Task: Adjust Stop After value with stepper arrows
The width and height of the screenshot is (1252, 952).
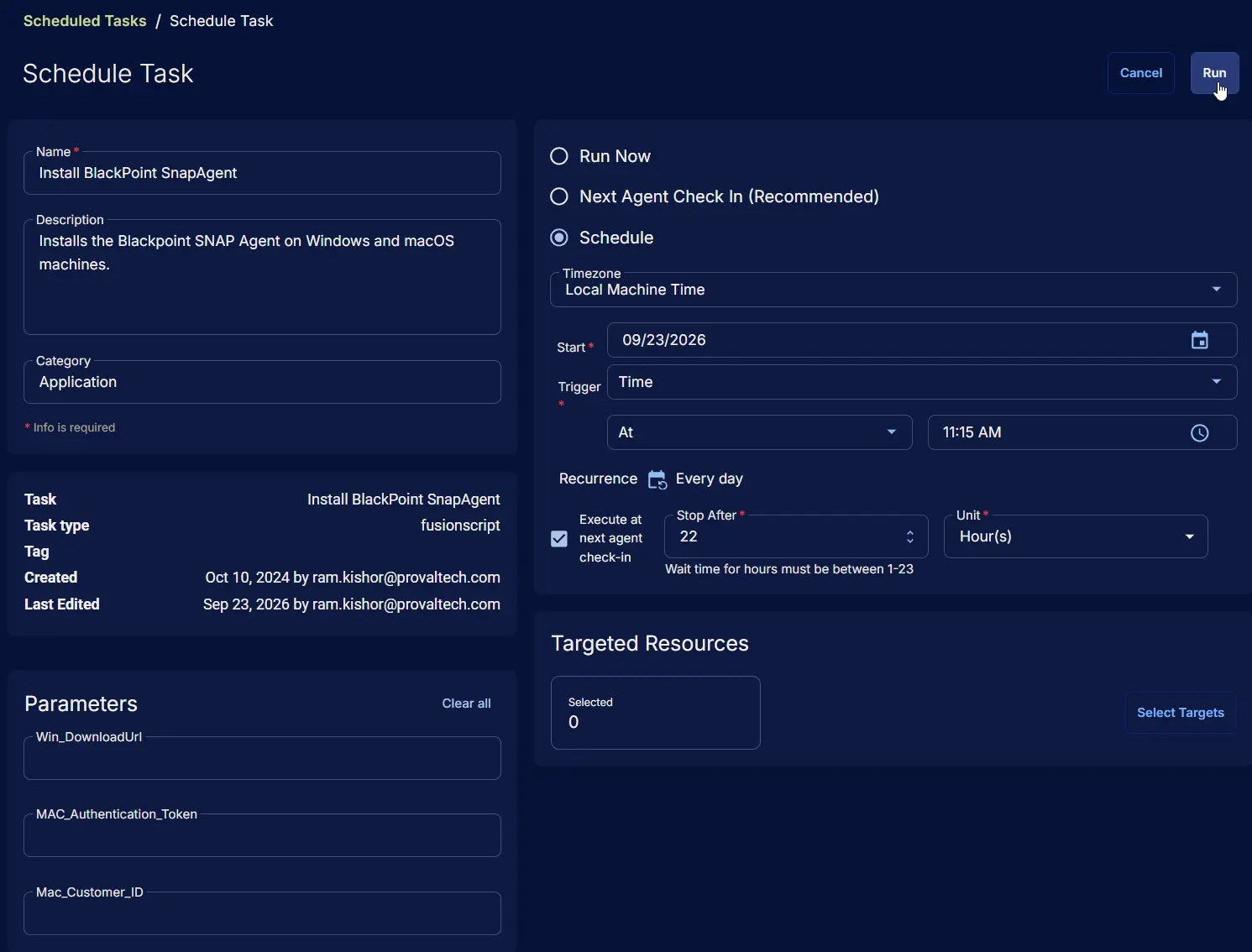Action: click(910, 536)
